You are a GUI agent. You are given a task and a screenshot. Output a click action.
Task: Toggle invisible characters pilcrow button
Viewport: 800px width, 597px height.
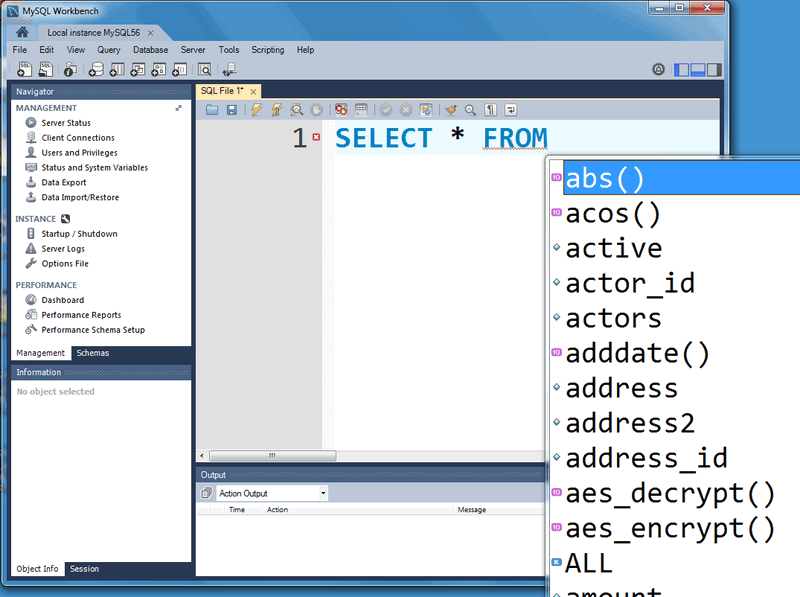[490, 110]
